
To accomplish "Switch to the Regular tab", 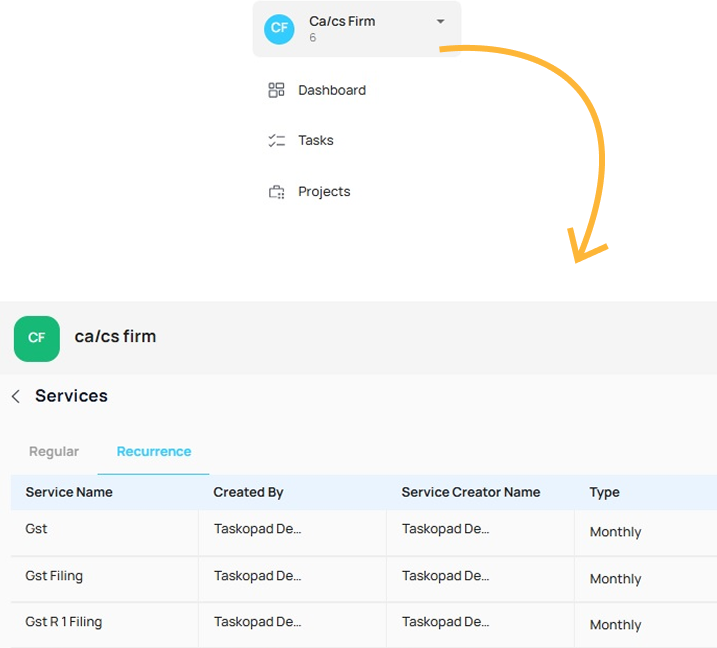I will (x=54, y=452).
